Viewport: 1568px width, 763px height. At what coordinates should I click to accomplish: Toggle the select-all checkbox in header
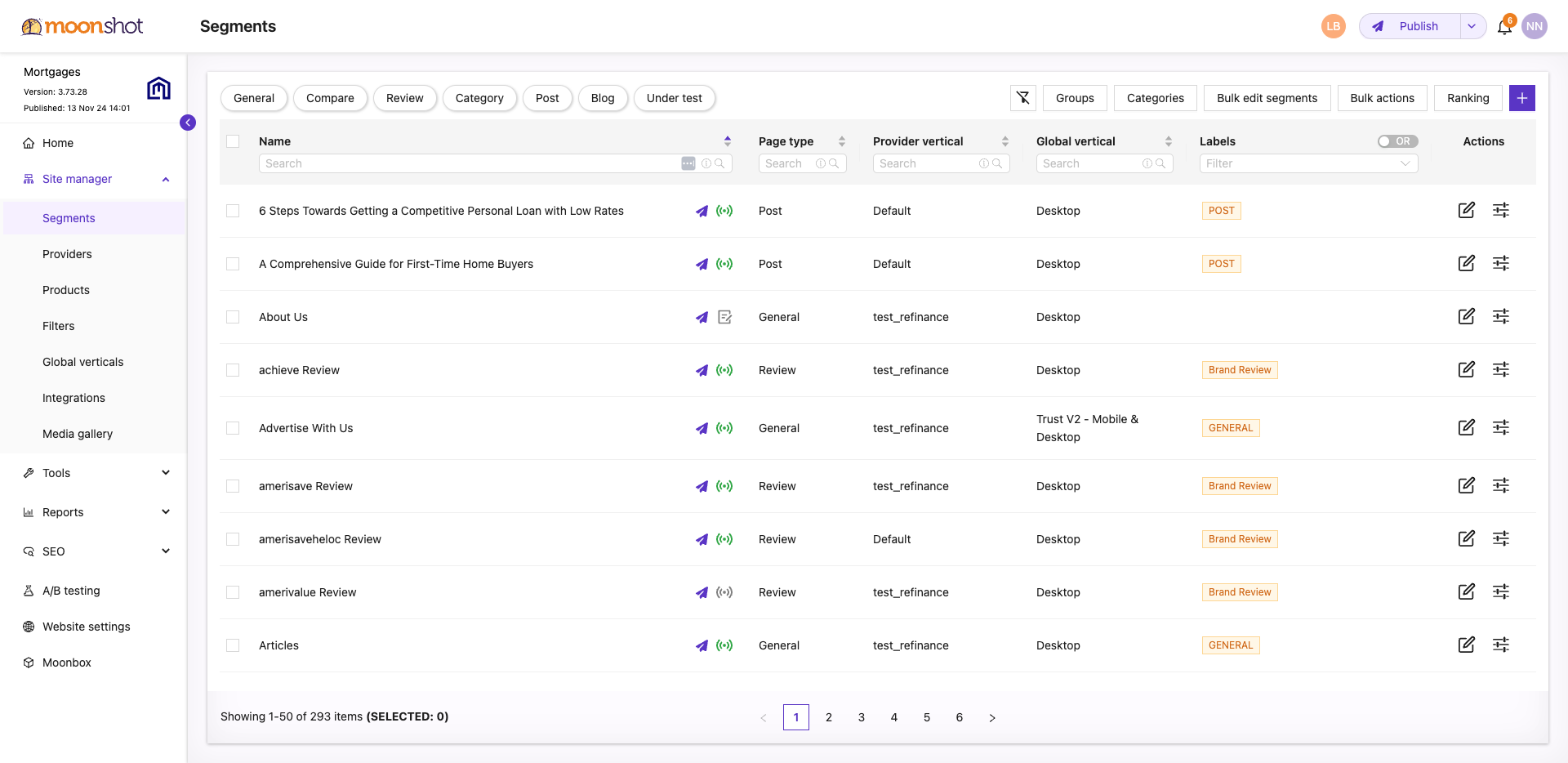coord(233,141)
